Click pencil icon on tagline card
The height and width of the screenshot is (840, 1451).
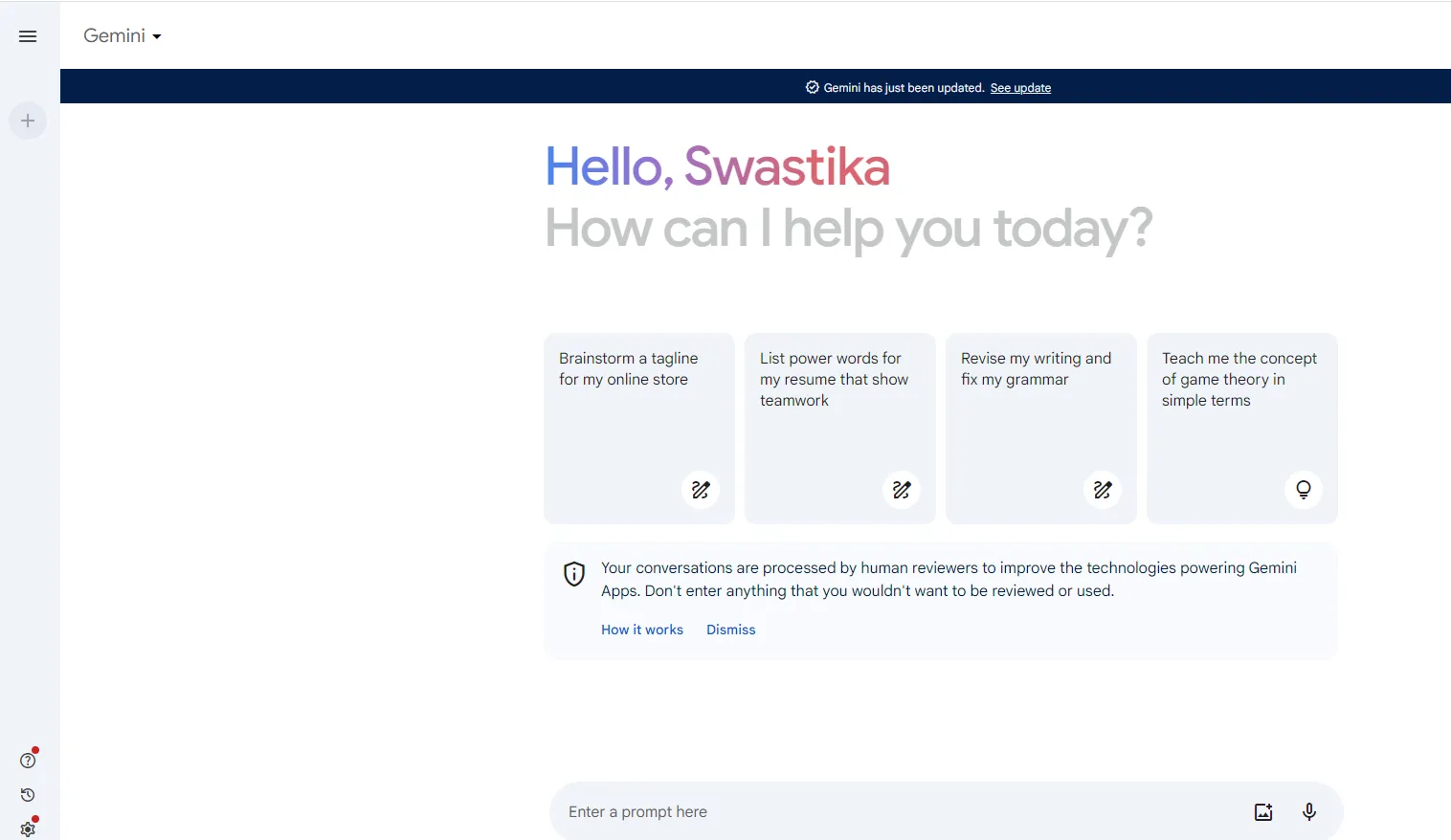point(701,490)
